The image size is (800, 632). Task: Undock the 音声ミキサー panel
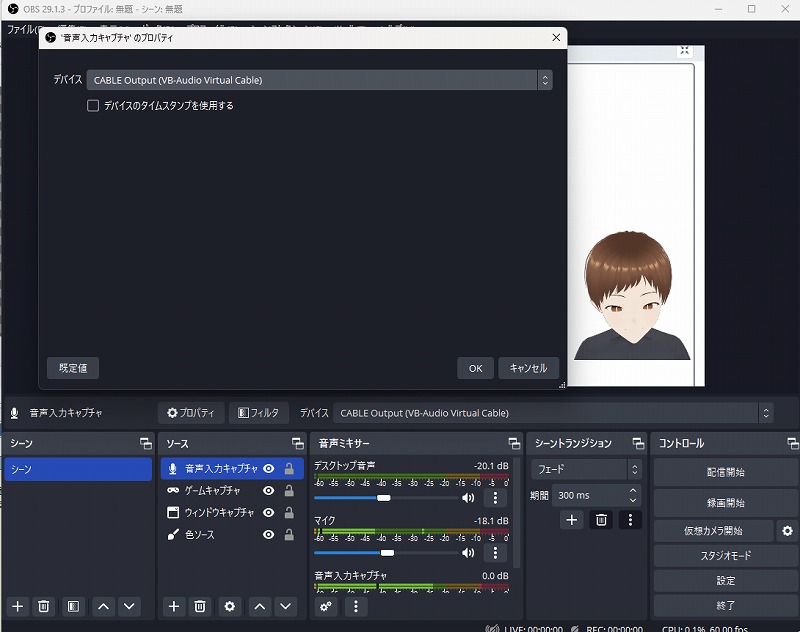pos(514,443)
